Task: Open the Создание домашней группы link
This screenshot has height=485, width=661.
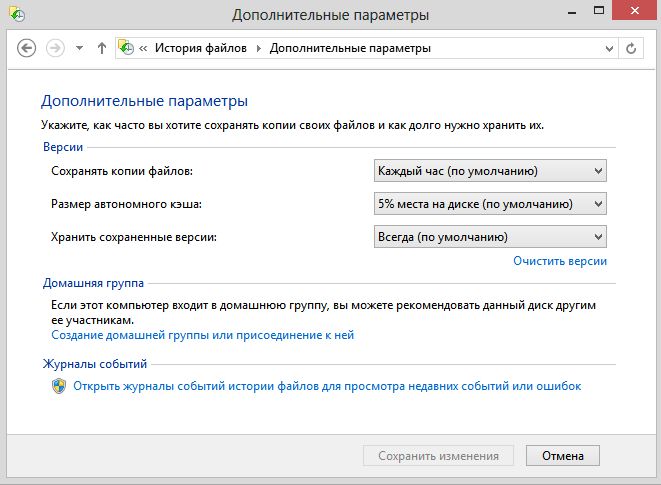Action: pos(202,335)
